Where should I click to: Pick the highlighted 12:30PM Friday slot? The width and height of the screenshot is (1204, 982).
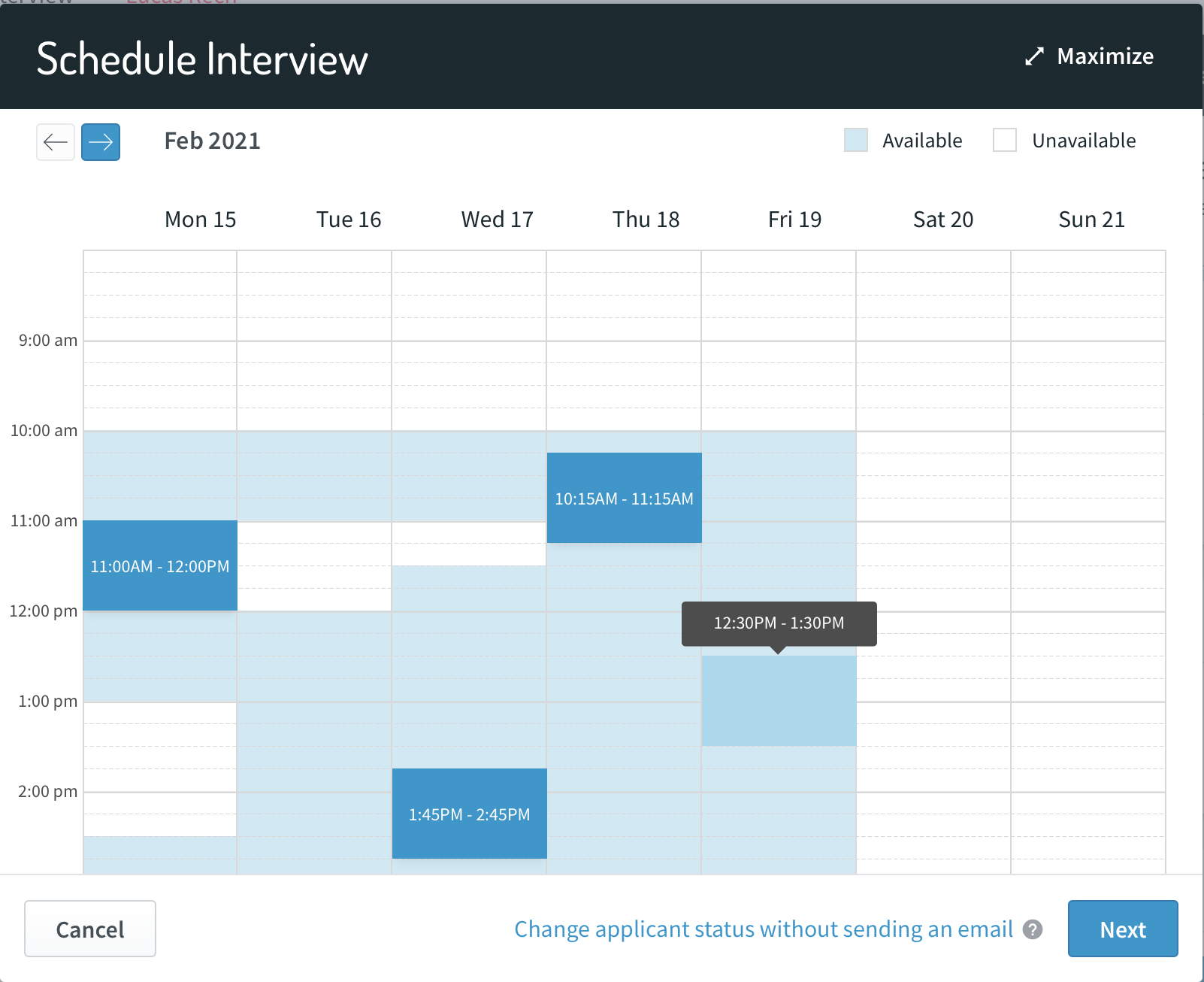(x=779, y=701)
